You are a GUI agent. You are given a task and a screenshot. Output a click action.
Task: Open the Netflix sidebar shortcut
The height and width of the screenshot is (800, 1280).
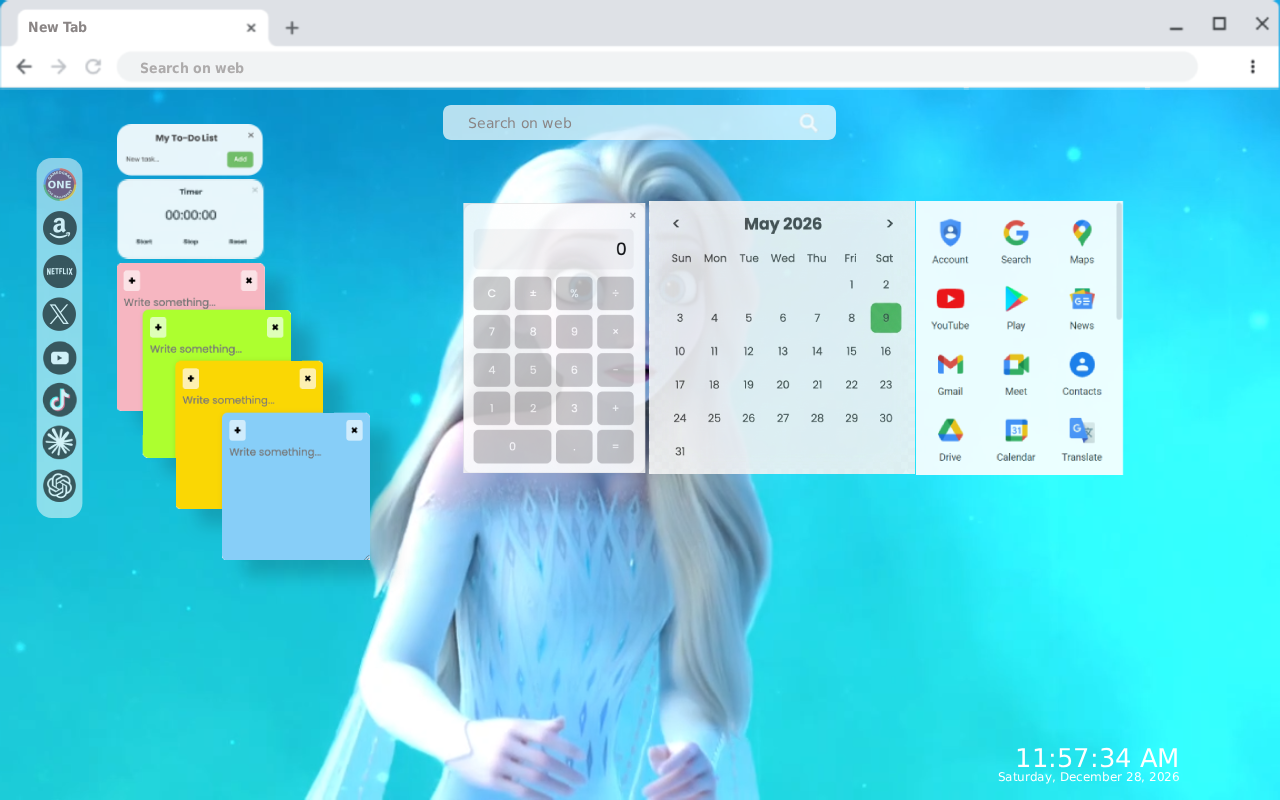(x=59, y=271)
